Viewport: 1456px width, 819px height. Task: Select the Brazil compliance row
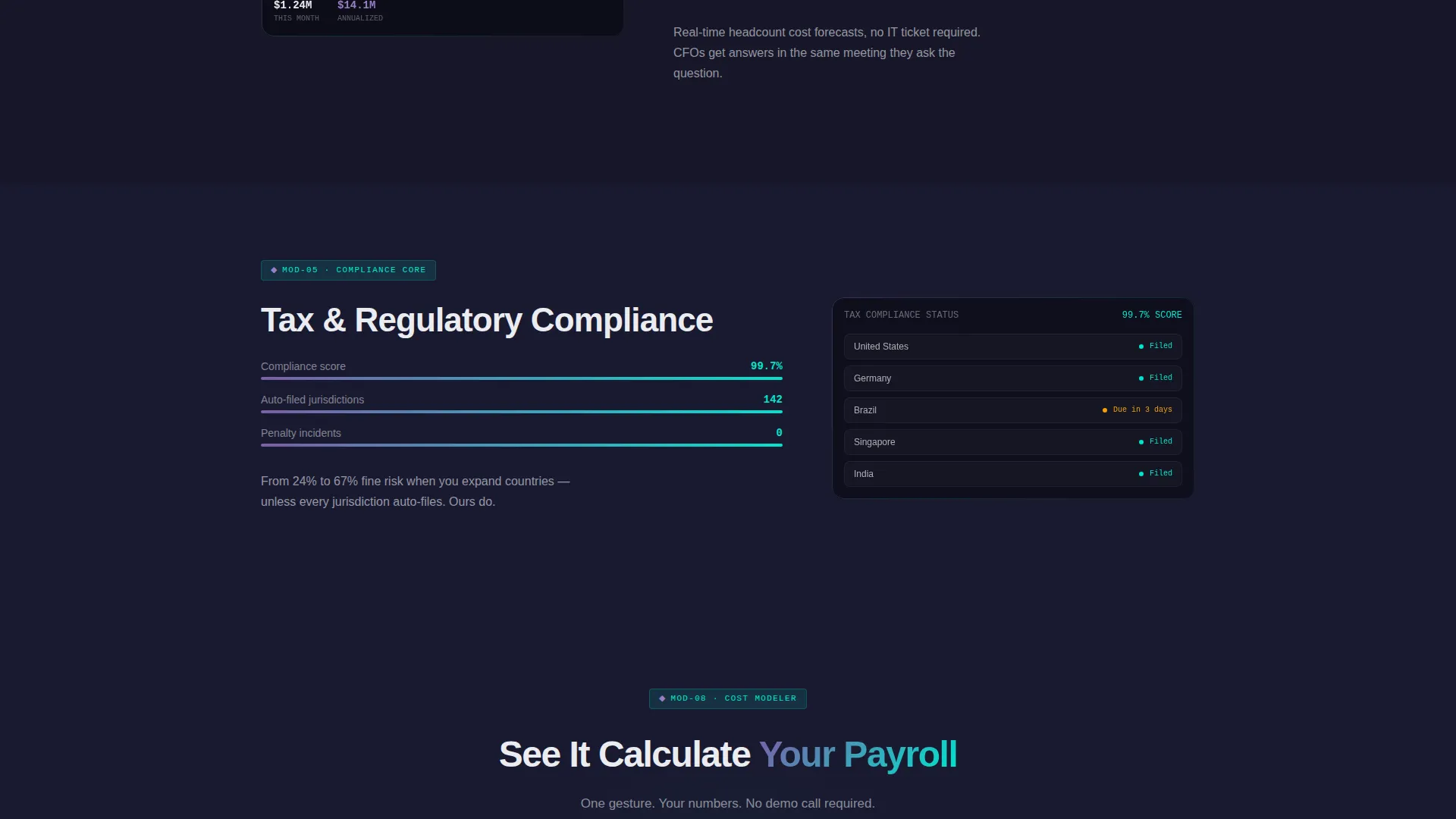(x=1012, y=410)
